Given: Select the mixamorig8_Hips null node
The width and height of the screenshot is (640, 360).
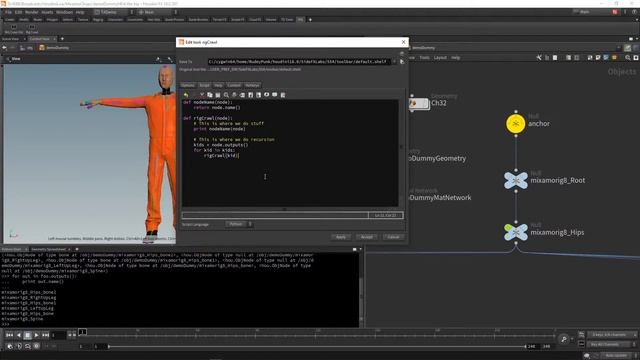Looking at the screenshot, I should [x=516, y=232].
